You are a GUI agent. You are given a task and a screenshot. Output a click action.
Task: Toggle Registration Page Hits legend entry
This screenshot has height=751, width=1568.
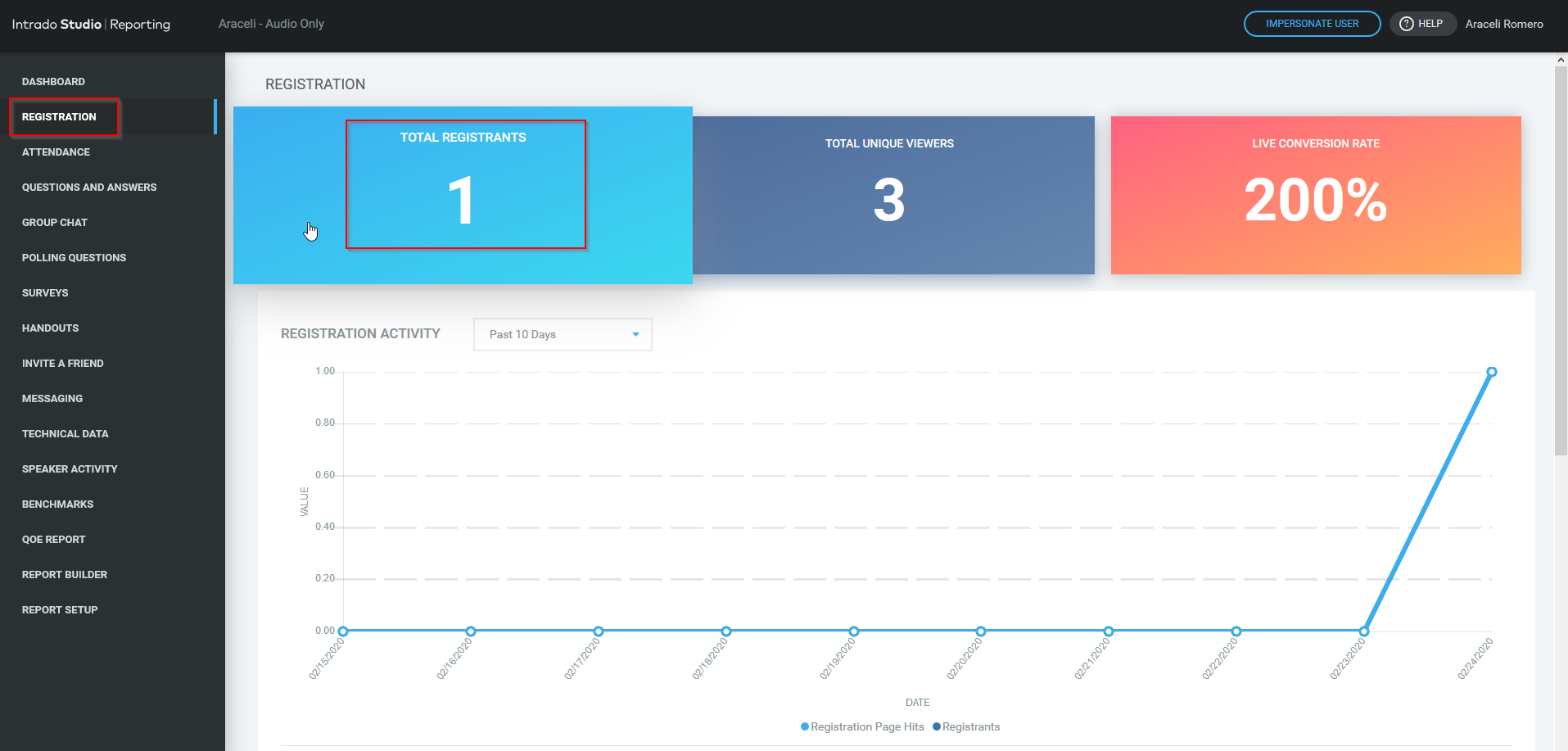pyautogui.click(x=862, y=726)
